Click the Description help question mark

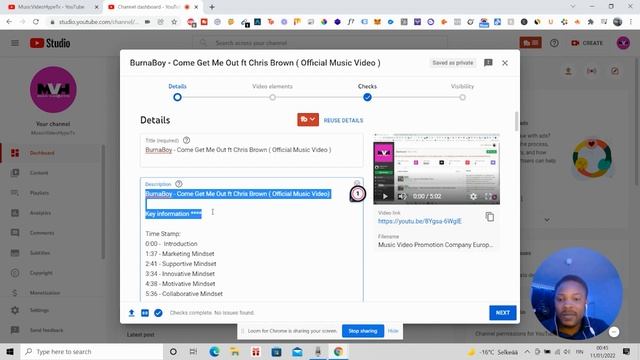179,184
